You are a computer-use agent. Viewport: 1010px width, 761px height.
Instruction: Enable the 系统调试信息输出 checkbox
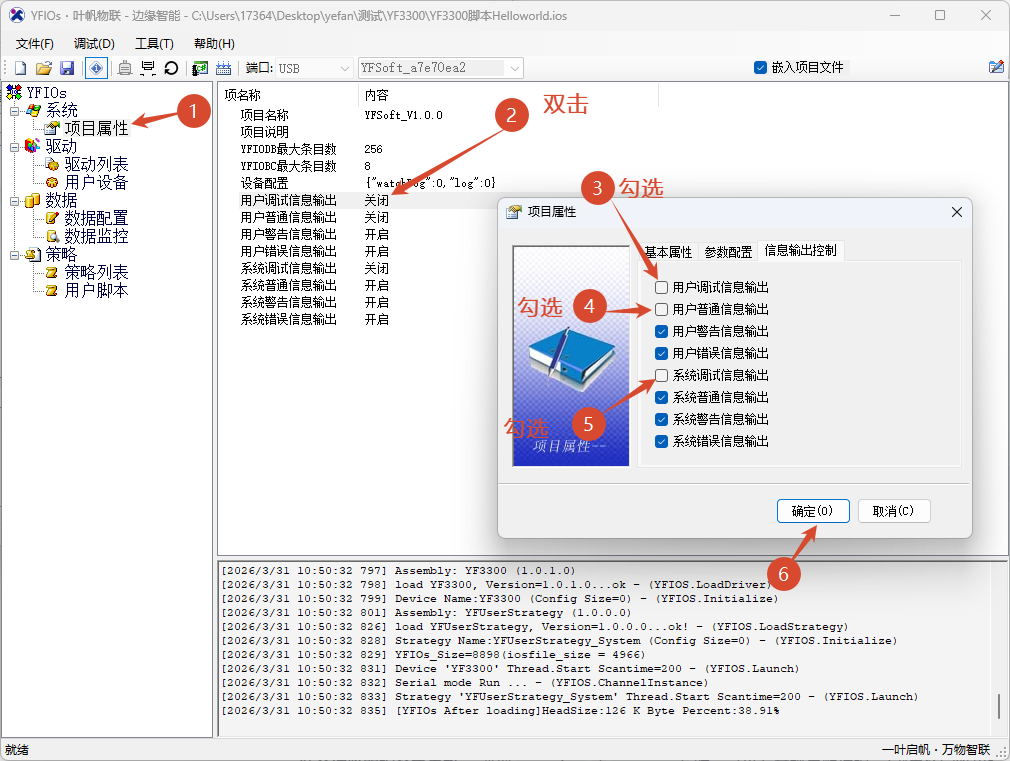pos(661,376)
